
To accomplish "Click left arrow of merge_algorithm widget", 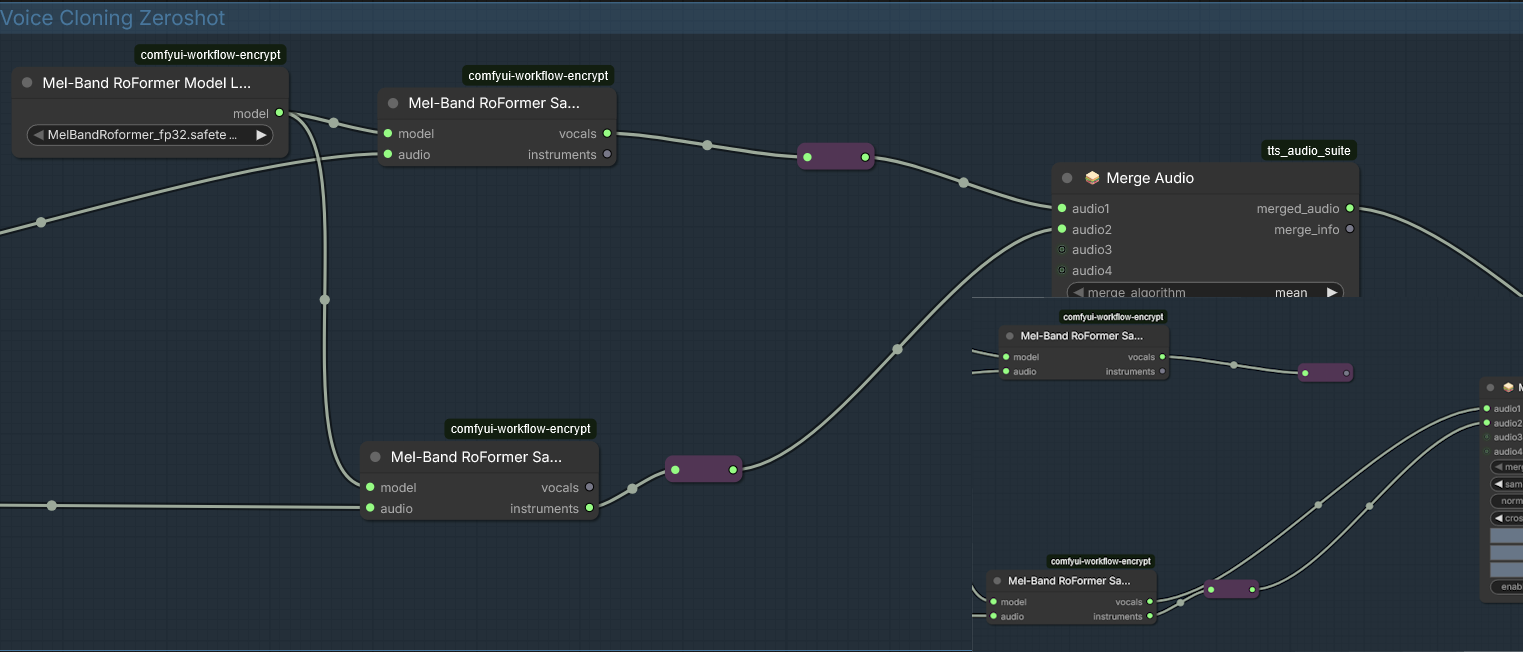I will pyautogui.click(x=1078, y=292).
